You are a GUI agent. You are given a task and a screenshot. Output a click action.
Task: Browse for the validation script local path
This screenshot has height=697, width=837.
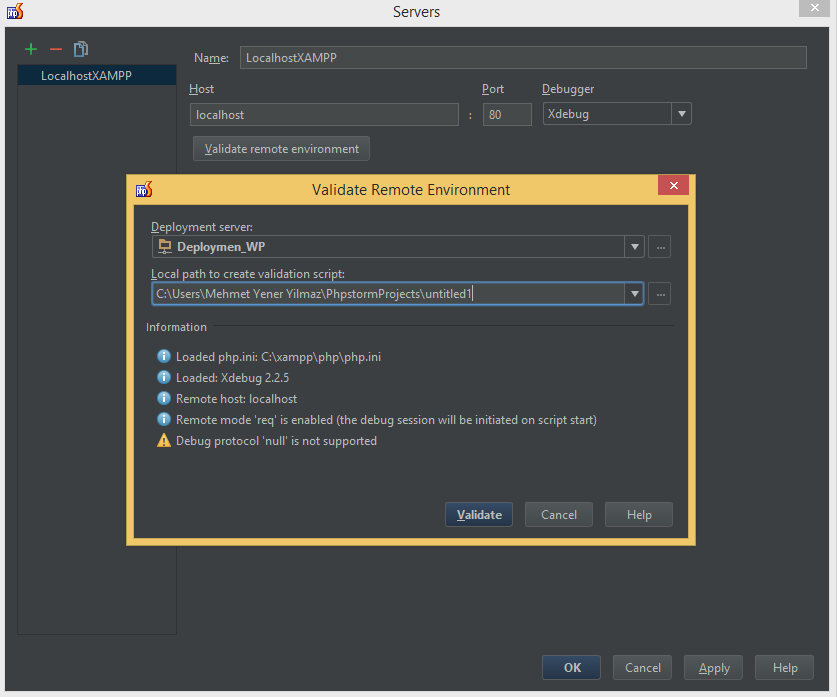pos(659,293)
